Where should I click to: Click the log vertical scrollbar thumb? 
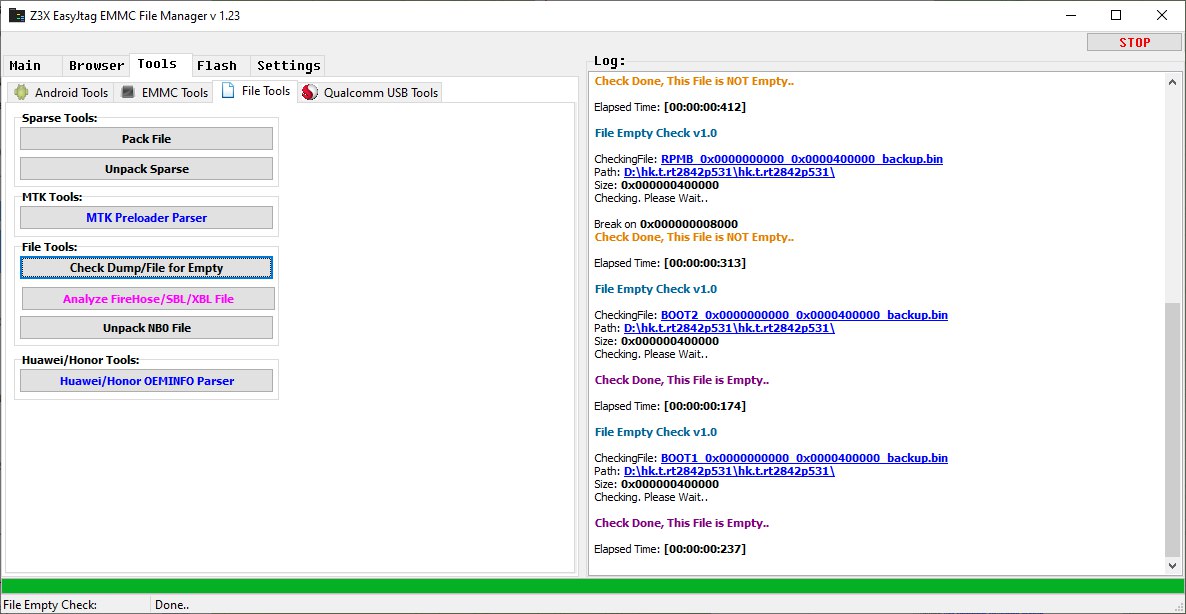(1172, 429)
